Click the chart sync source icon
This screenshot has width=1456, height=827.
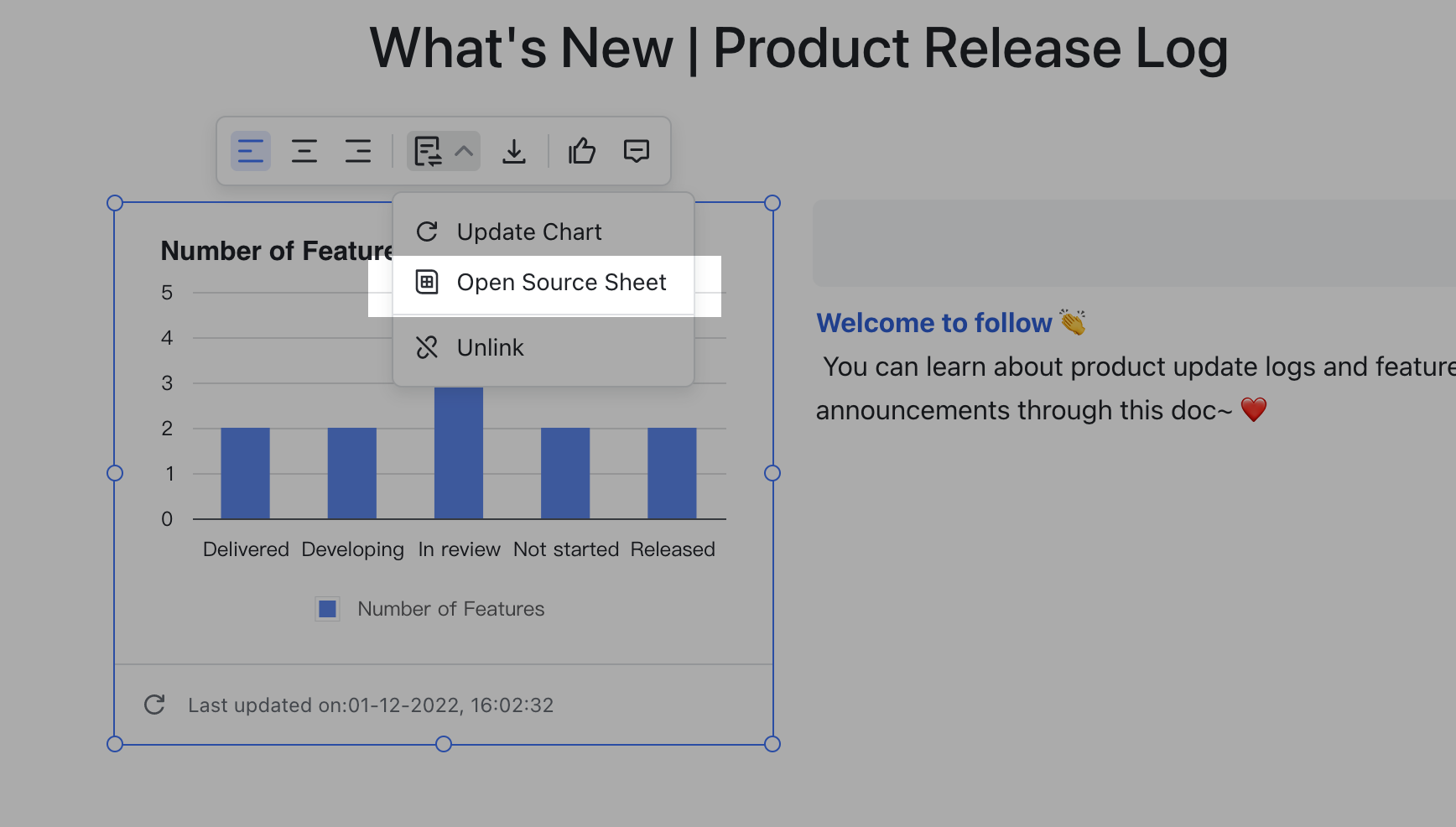point(429,151)
